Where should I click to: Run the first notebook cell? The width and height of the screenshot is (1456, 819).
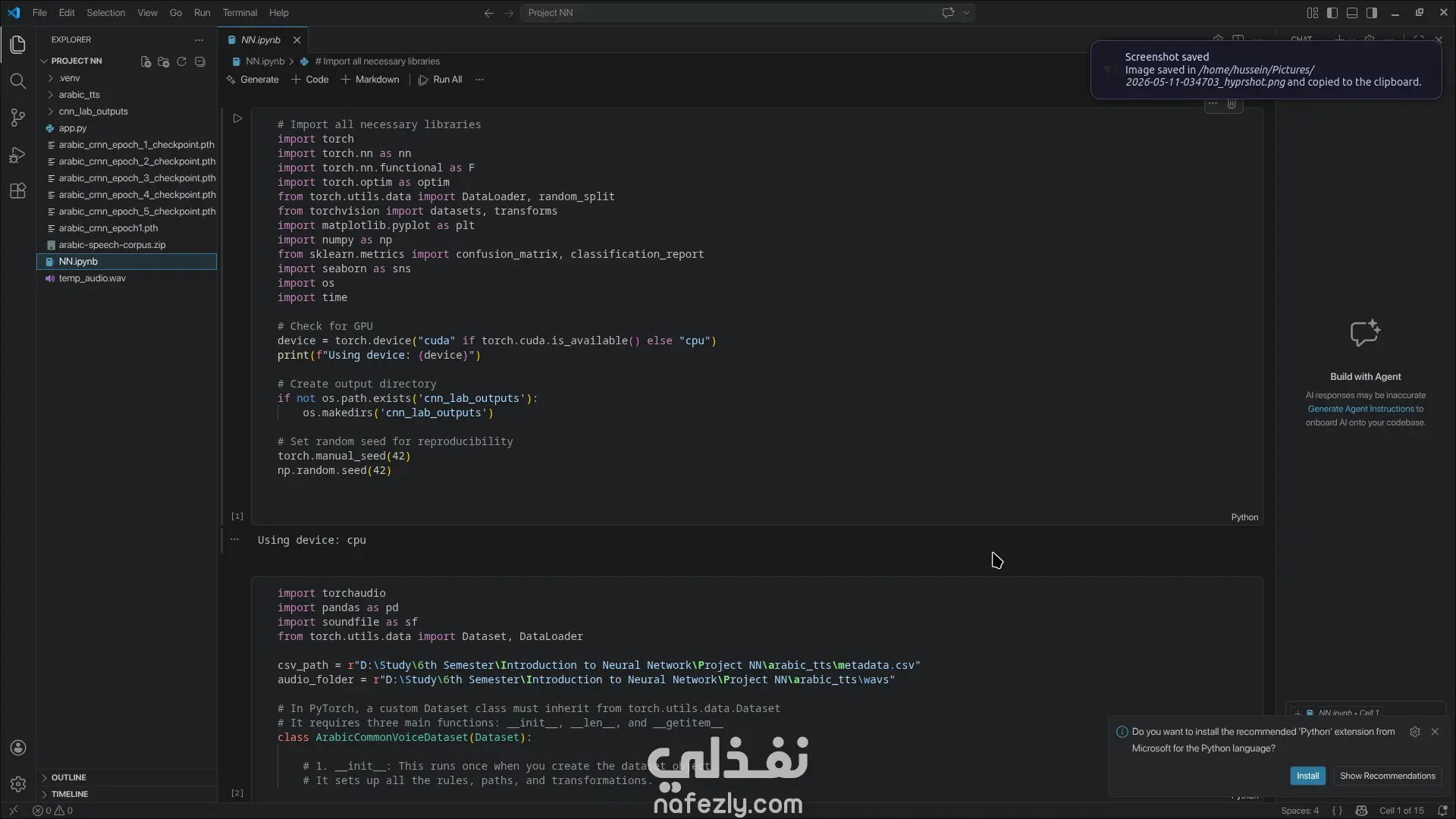[237, 118]
